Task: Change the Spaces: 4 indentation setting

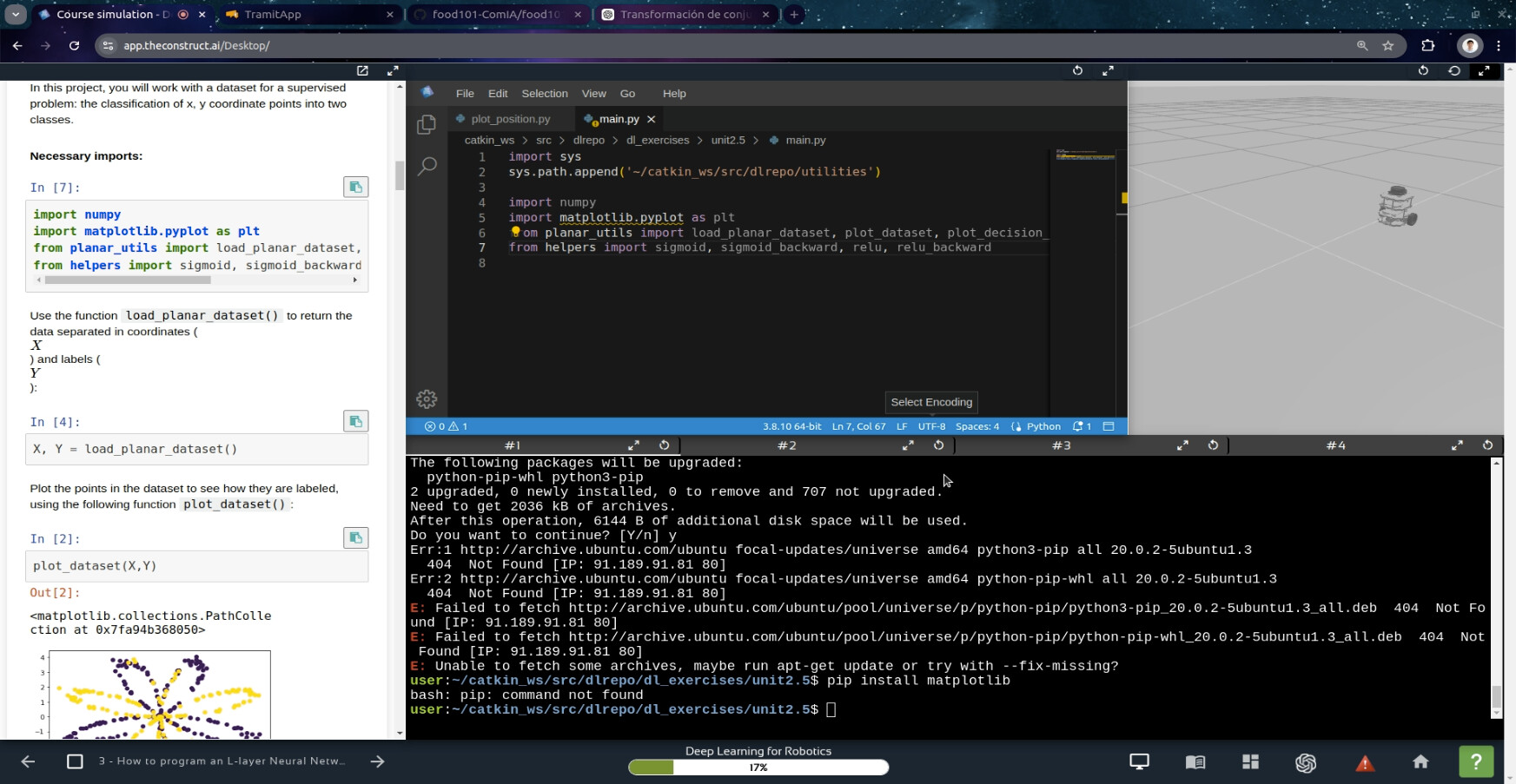Action: (x=976, y=426)
